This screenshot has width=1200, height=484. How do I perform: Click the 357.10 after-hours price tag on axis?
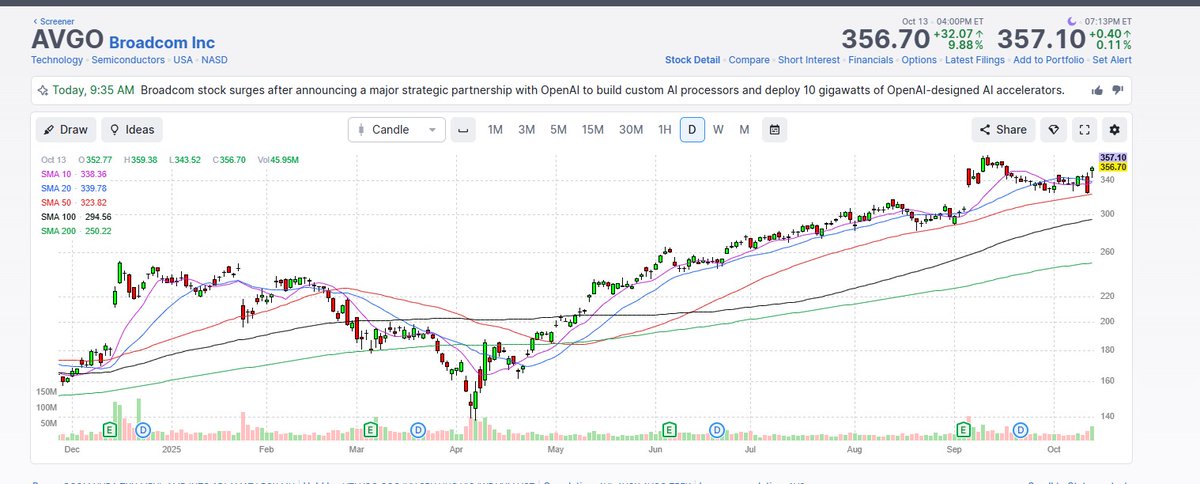[1113, 158]
